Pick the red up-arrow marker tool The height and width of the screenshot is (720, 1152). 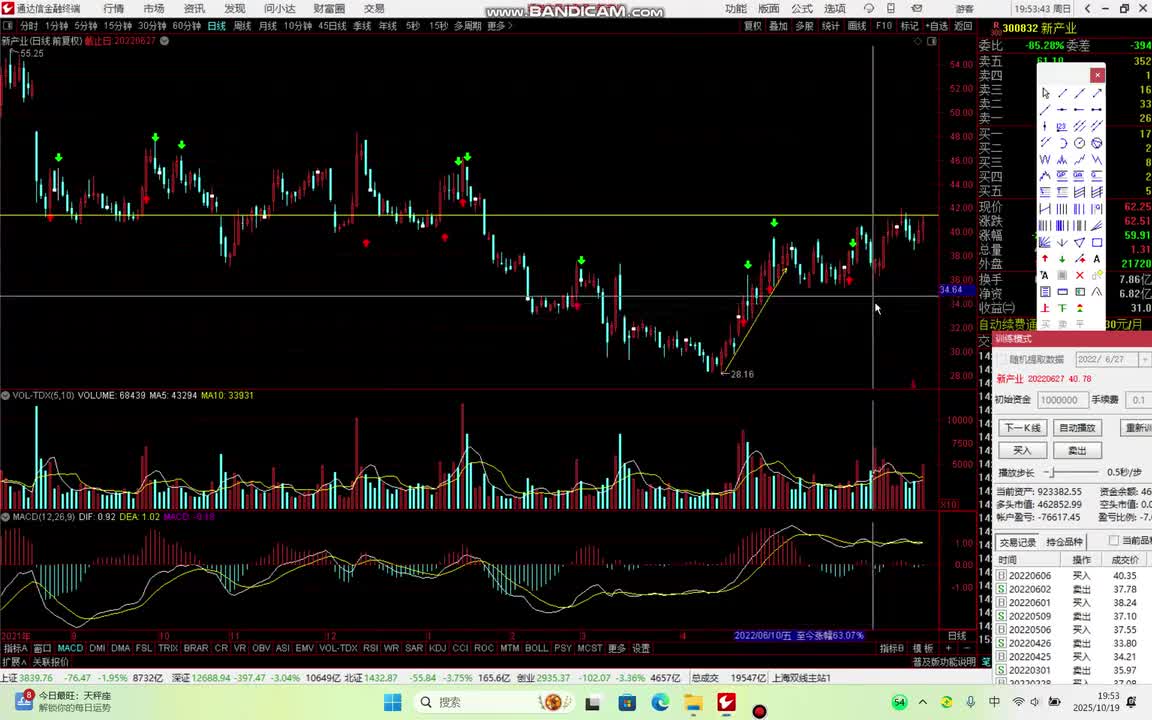point(1045,259)
